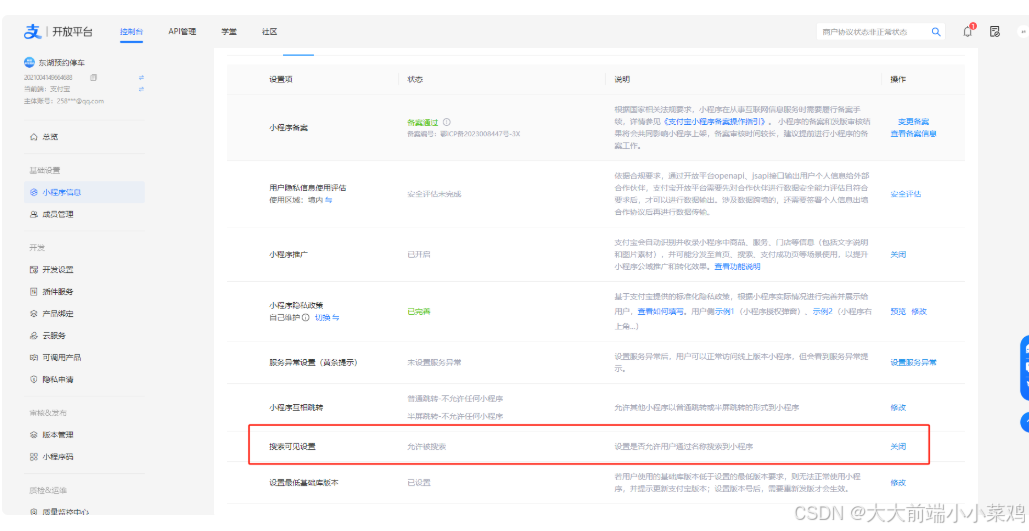Click the 搜索可见设置 row label

point(292,446)
